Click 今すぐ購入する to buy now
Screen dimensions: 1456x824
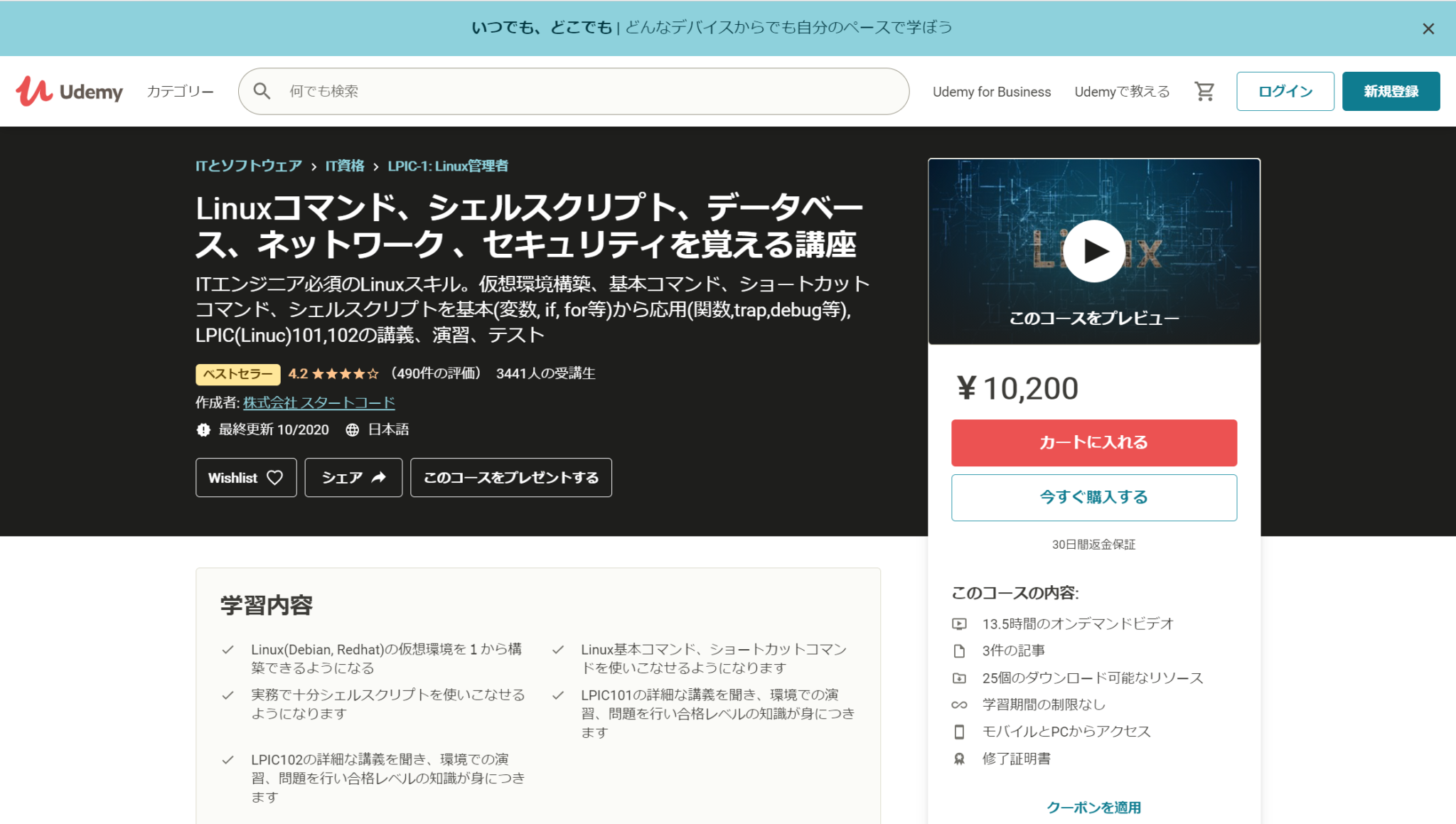[x=1093, y=497]
